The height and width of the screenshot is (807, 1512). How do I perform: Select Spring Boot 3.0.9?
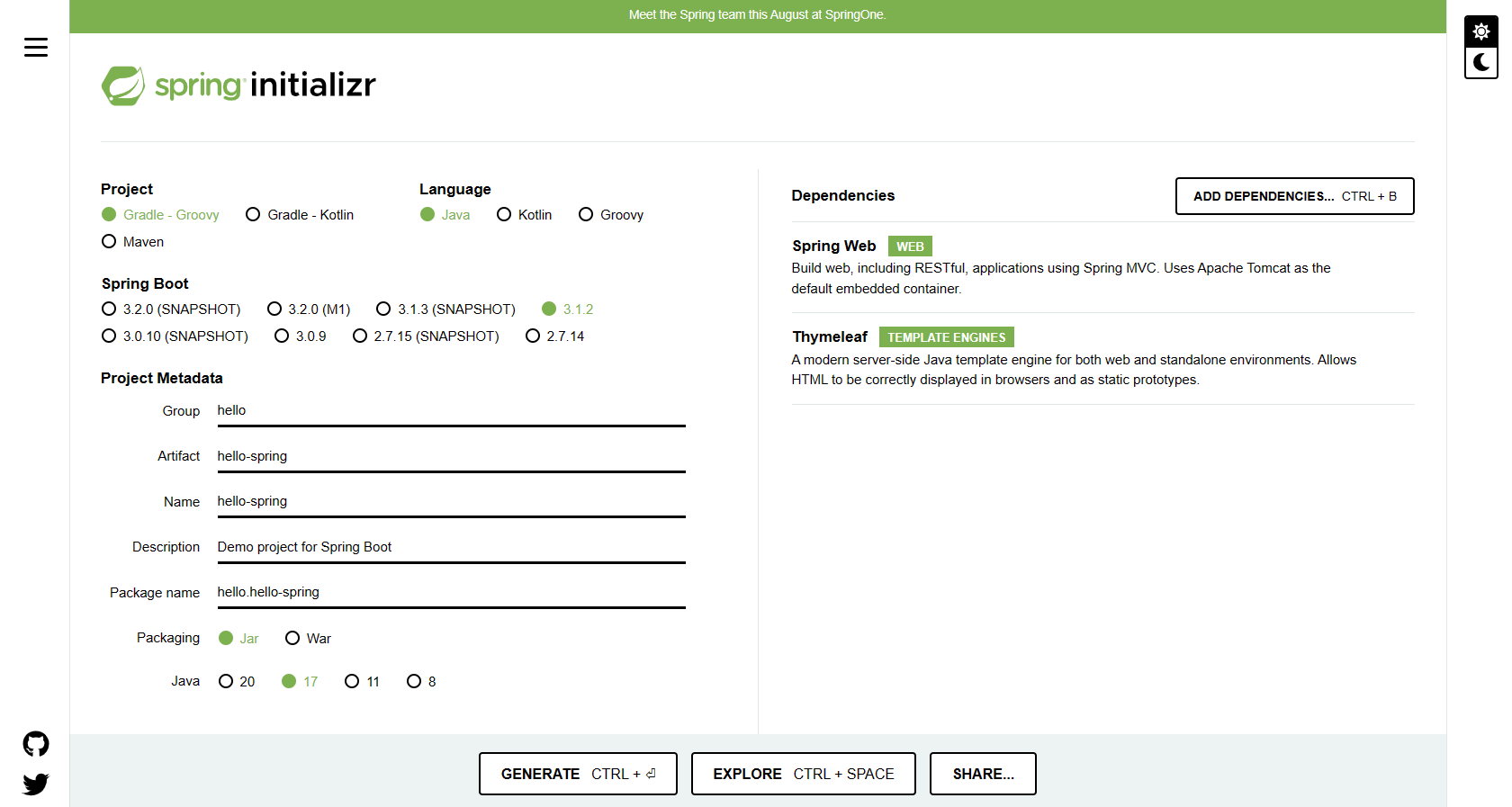click(x=300, y=336)
